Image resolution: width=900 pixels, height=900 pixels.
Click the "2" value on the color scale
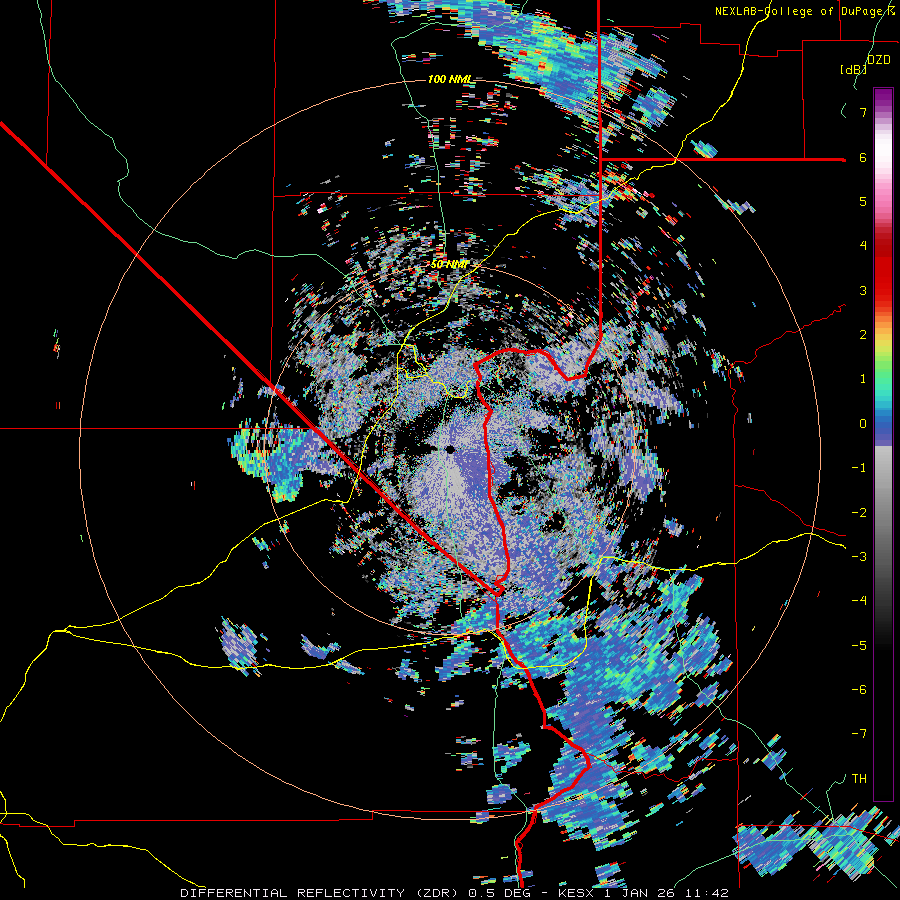coord(863,335)
